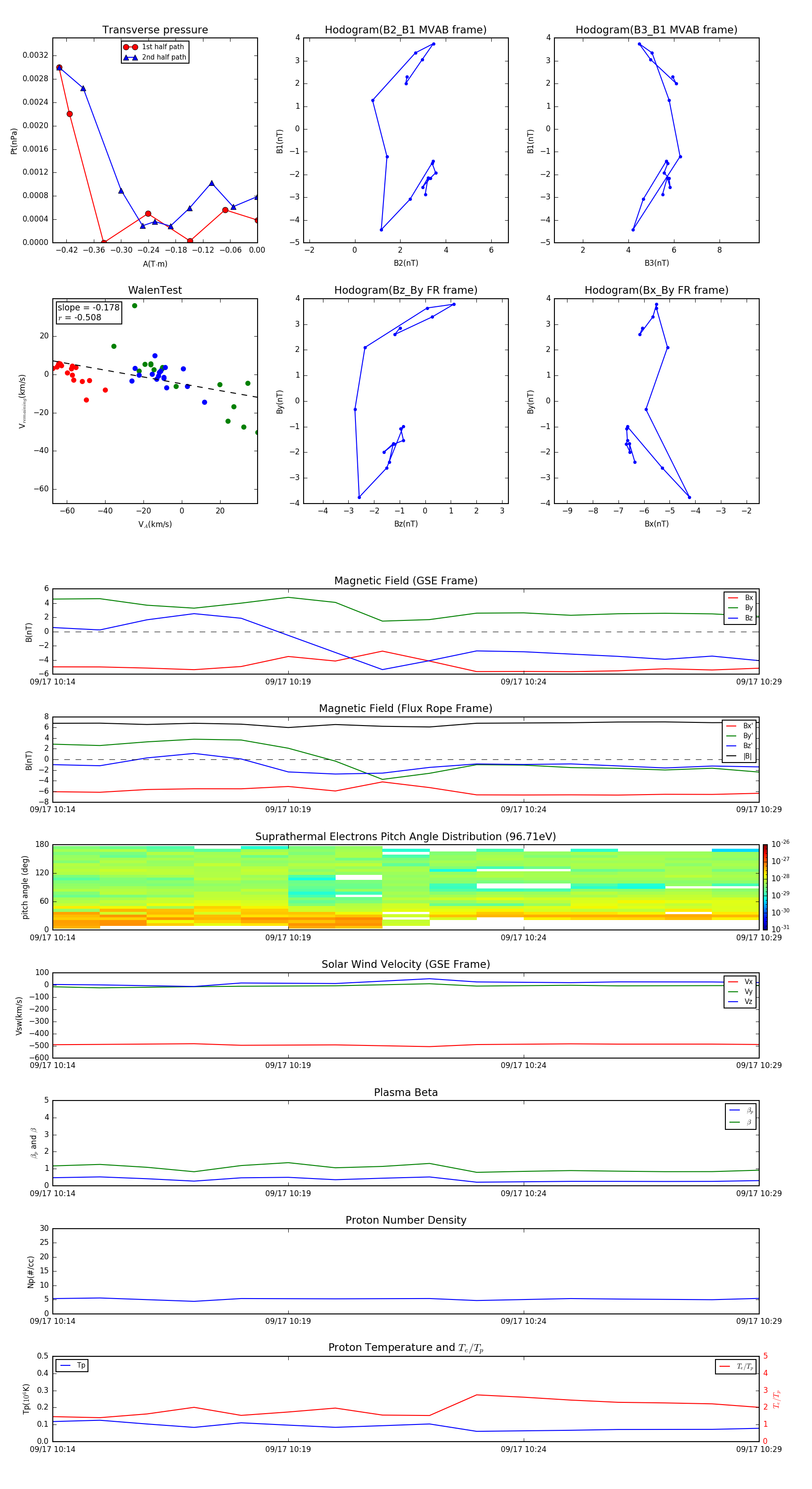Click the 'slope = -0.178' annotation
The width and height of the screenshot is (812, 1489).
point(88,308)
